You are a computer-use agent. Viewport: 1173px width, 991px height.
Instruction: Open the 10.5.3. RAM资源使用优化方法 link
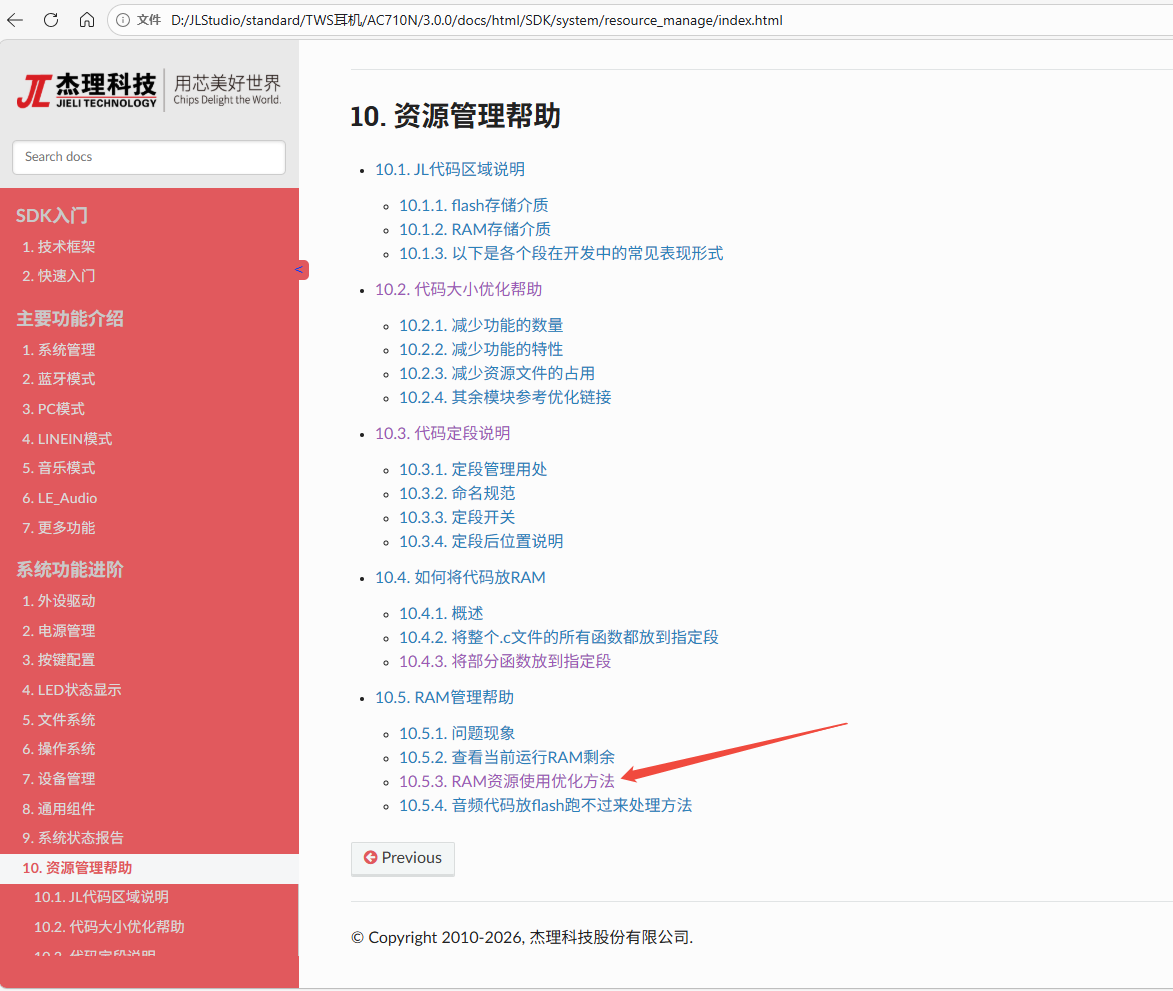tap(506, 782)
